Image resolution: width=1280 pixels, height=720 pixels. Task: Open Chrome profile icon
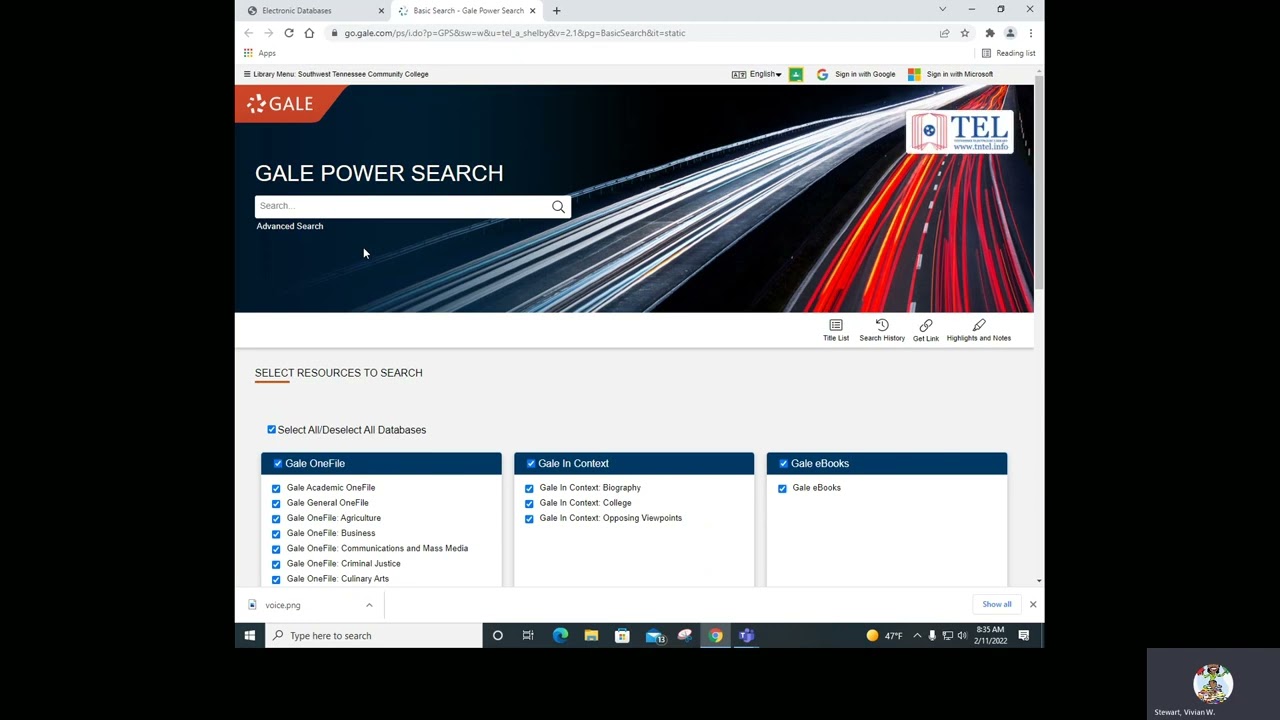coord(1010,33)
